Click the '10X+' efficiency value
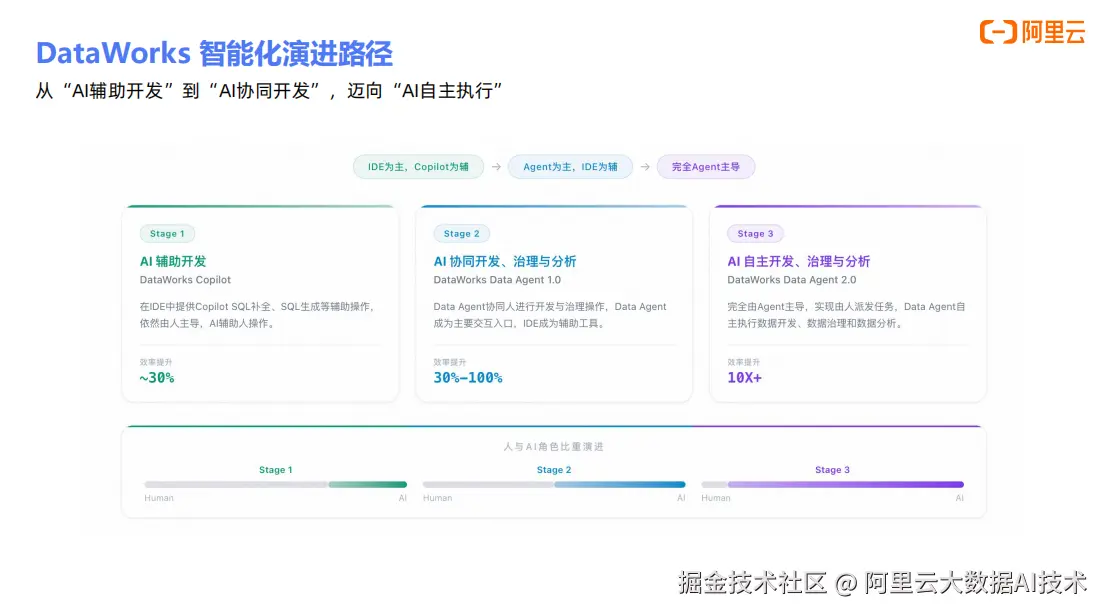 point(744,378)
